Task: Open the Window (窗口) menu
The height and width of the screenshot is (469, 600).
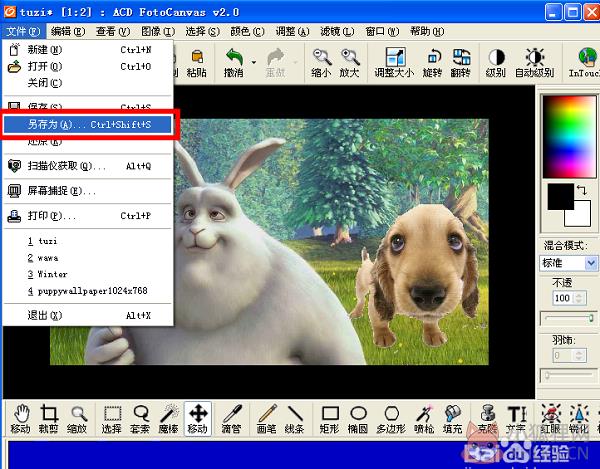Action: tap(382, 31)
